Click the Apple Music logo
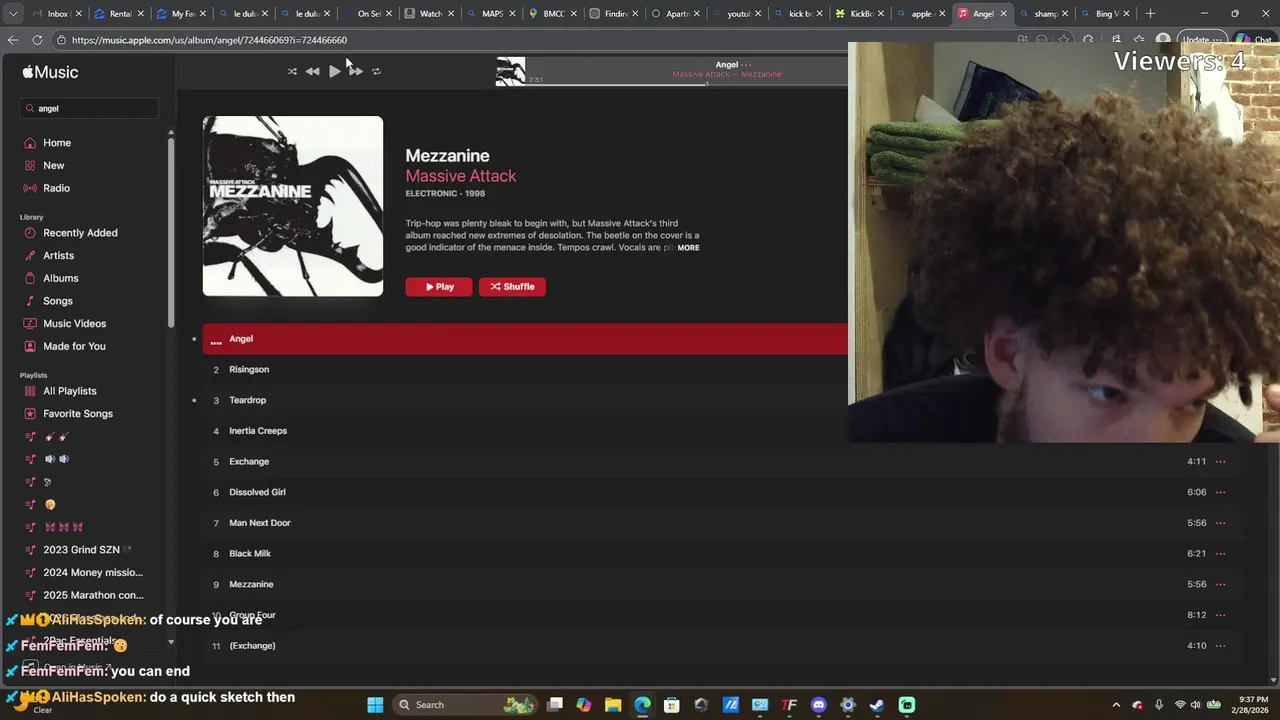1280x720 pixels. coord(50,72)
